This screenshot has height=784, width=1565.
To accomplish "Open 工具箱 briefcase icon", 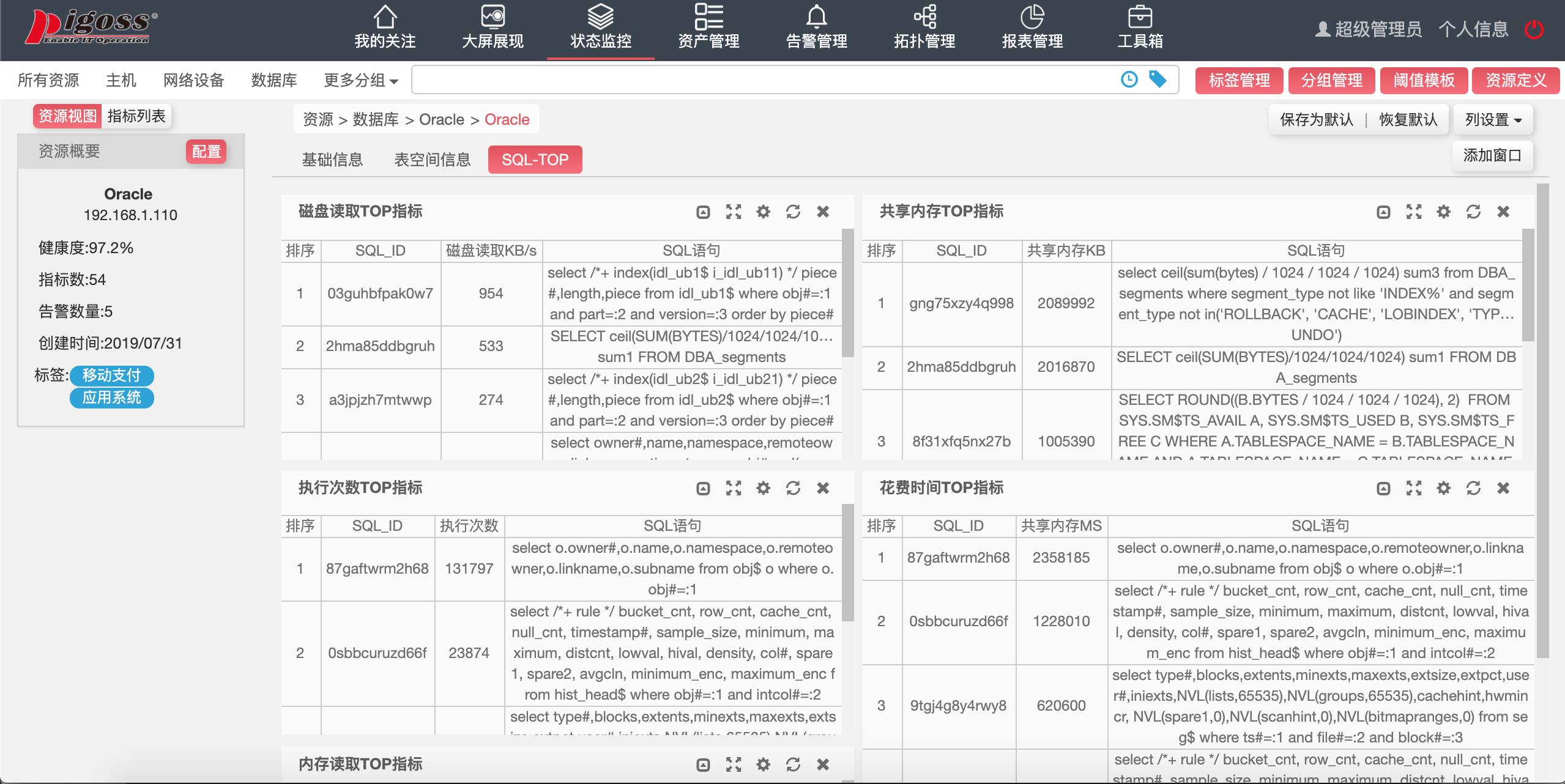I will (x=1140, y=17).
